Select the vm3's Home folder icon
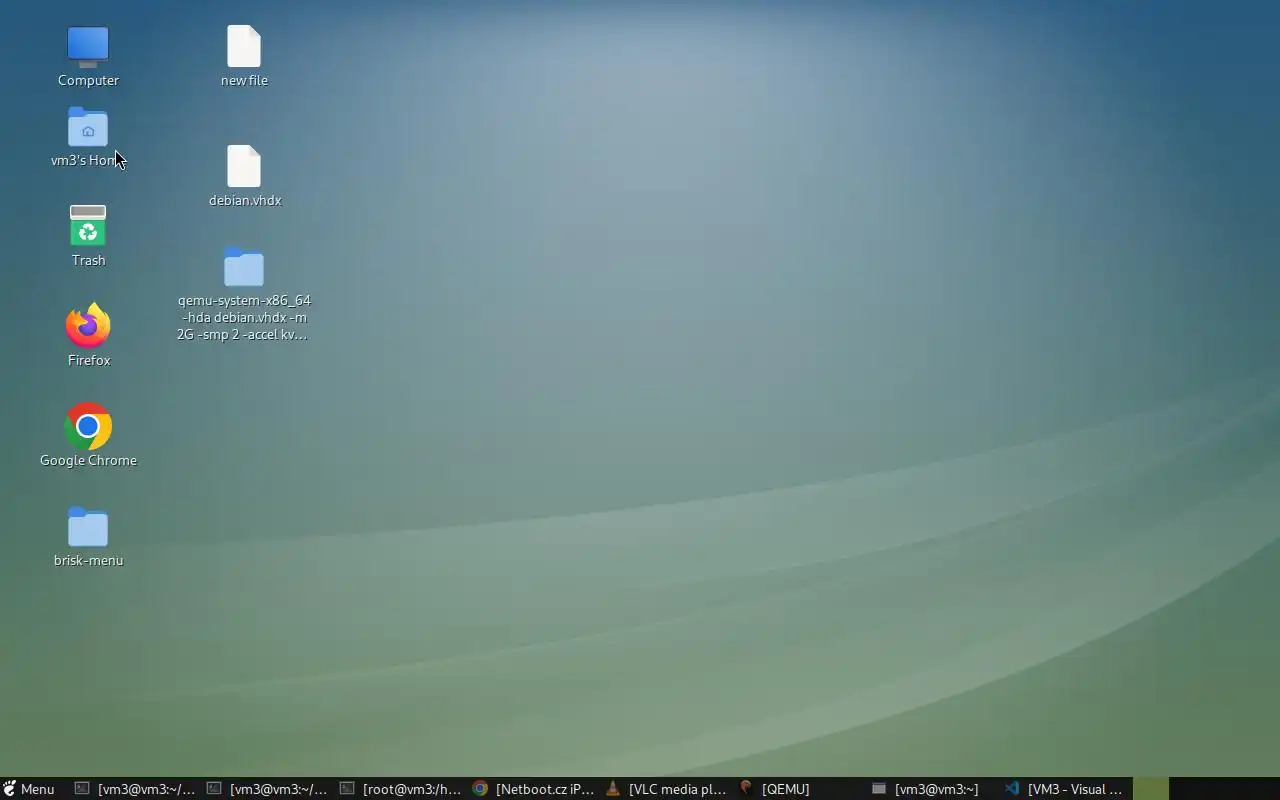 click(88, 128)
